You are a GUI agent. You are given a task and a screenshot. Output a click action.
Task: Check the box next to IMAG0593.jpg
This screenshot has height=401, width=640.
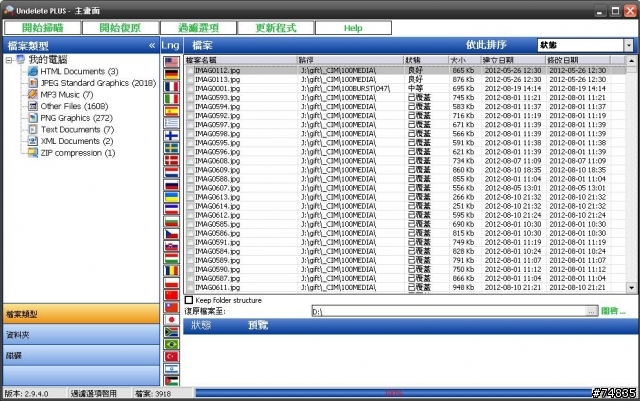(x=190, y=97)
